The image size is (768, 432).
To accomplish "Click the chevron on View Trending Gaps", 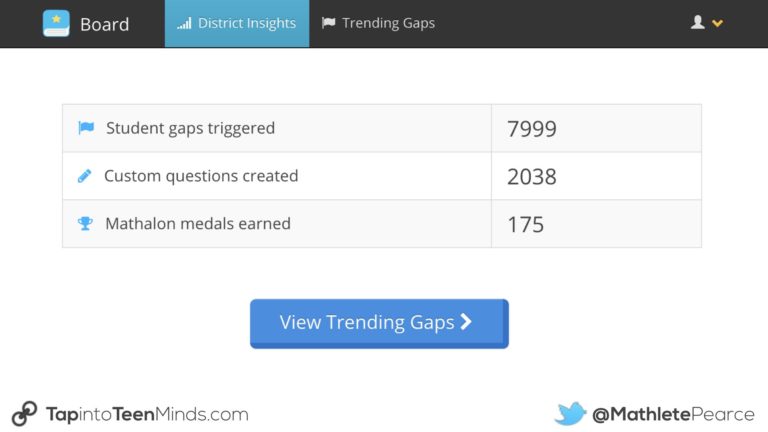I will point(465,322).
